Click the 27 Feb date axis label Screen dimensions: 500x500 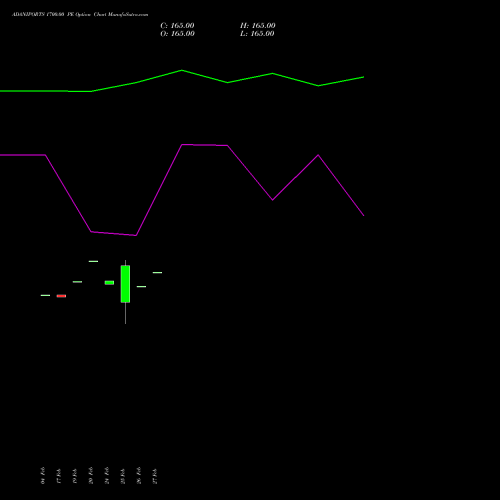(155, 476)
